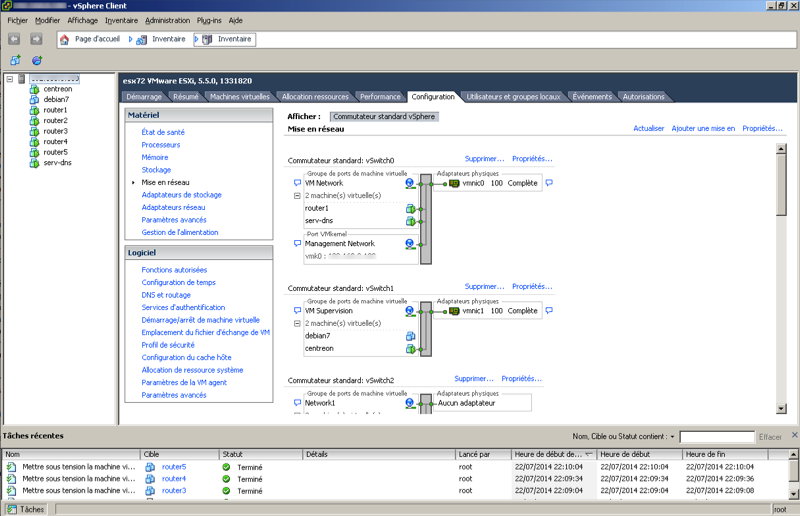Screen dimensions: 800x516
Task: Click the Page d'accueil home icon
Action: tap(65, 40)
